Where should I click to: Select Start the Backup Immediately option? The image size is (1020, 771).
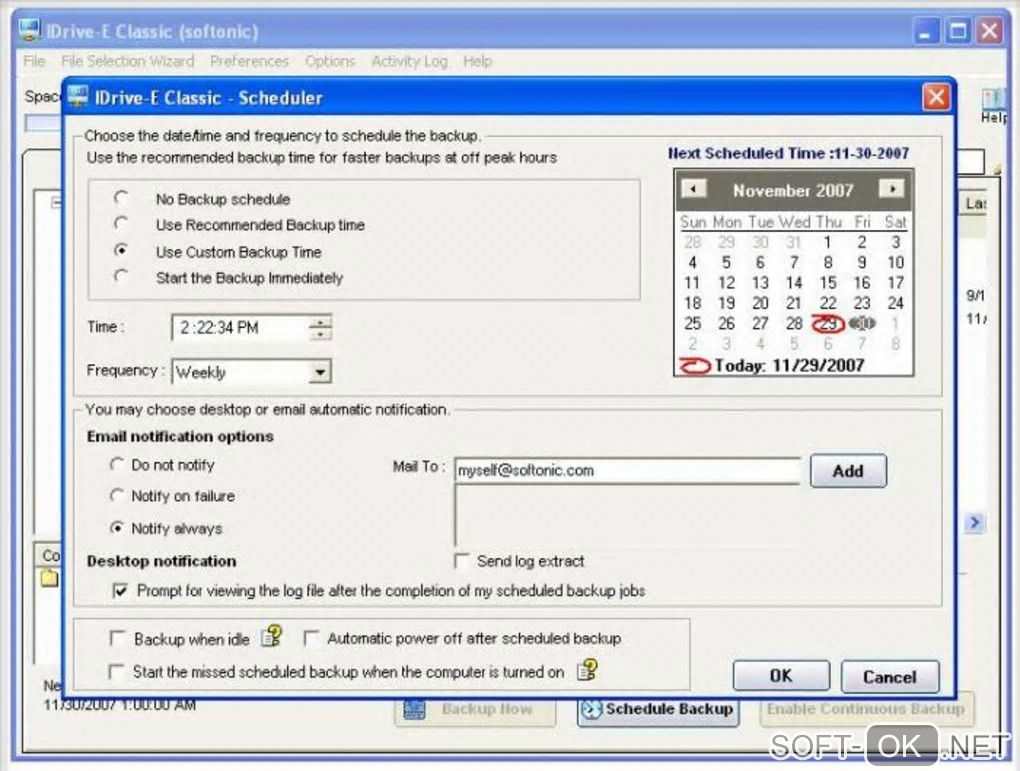coord(121,277)
